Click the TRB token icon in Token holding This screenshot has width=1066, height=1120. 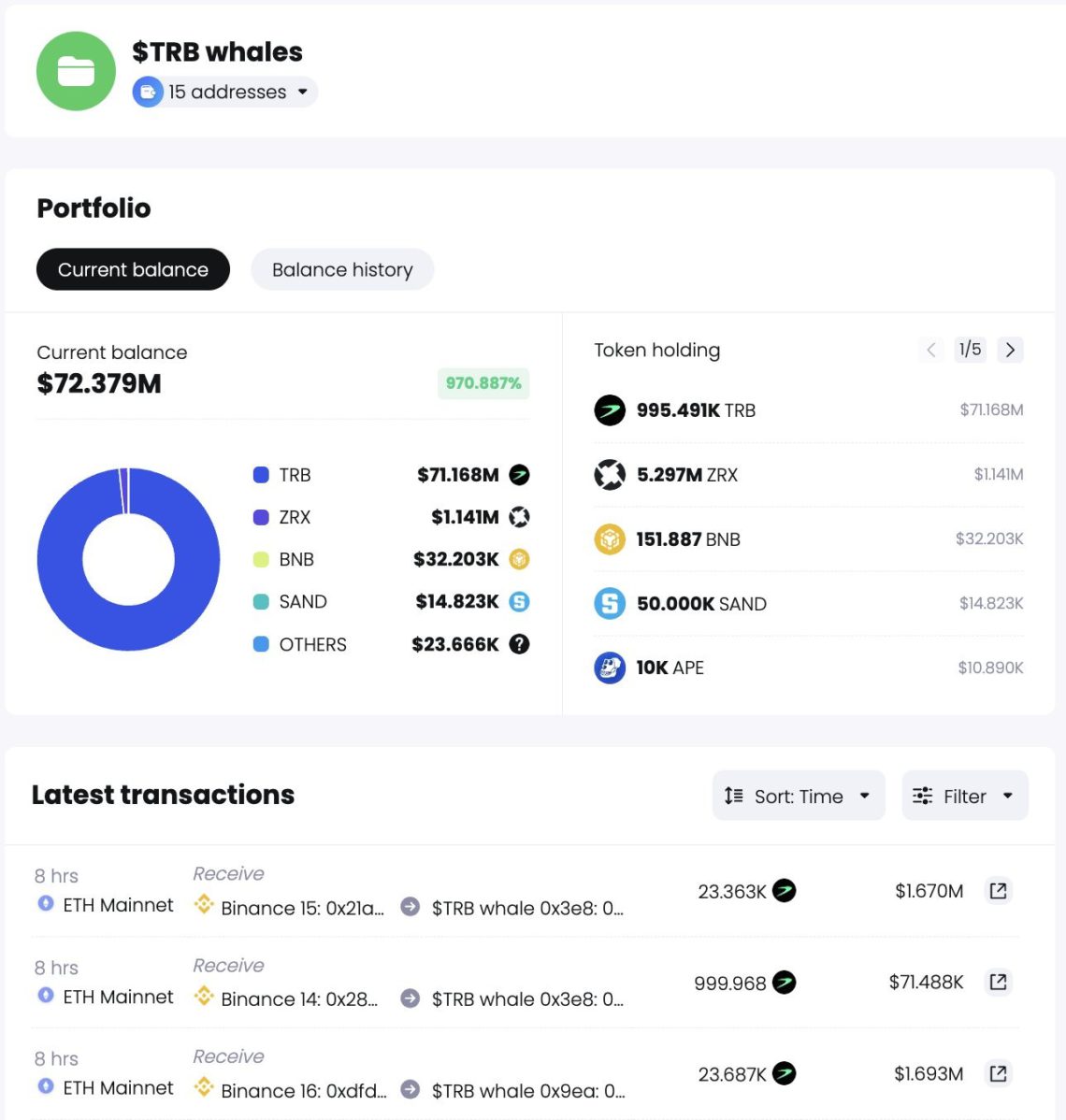609,409
